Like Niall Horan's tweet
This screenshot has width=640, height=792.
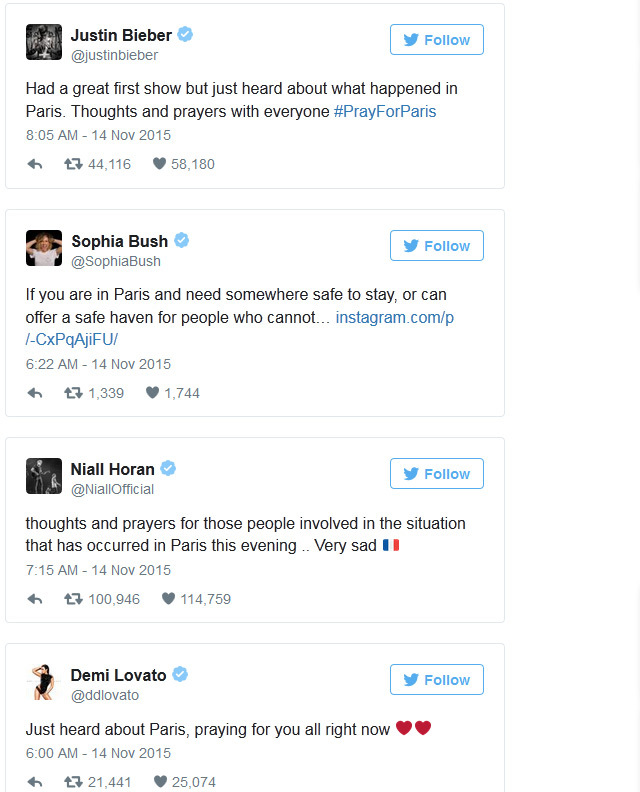(169, 599)
